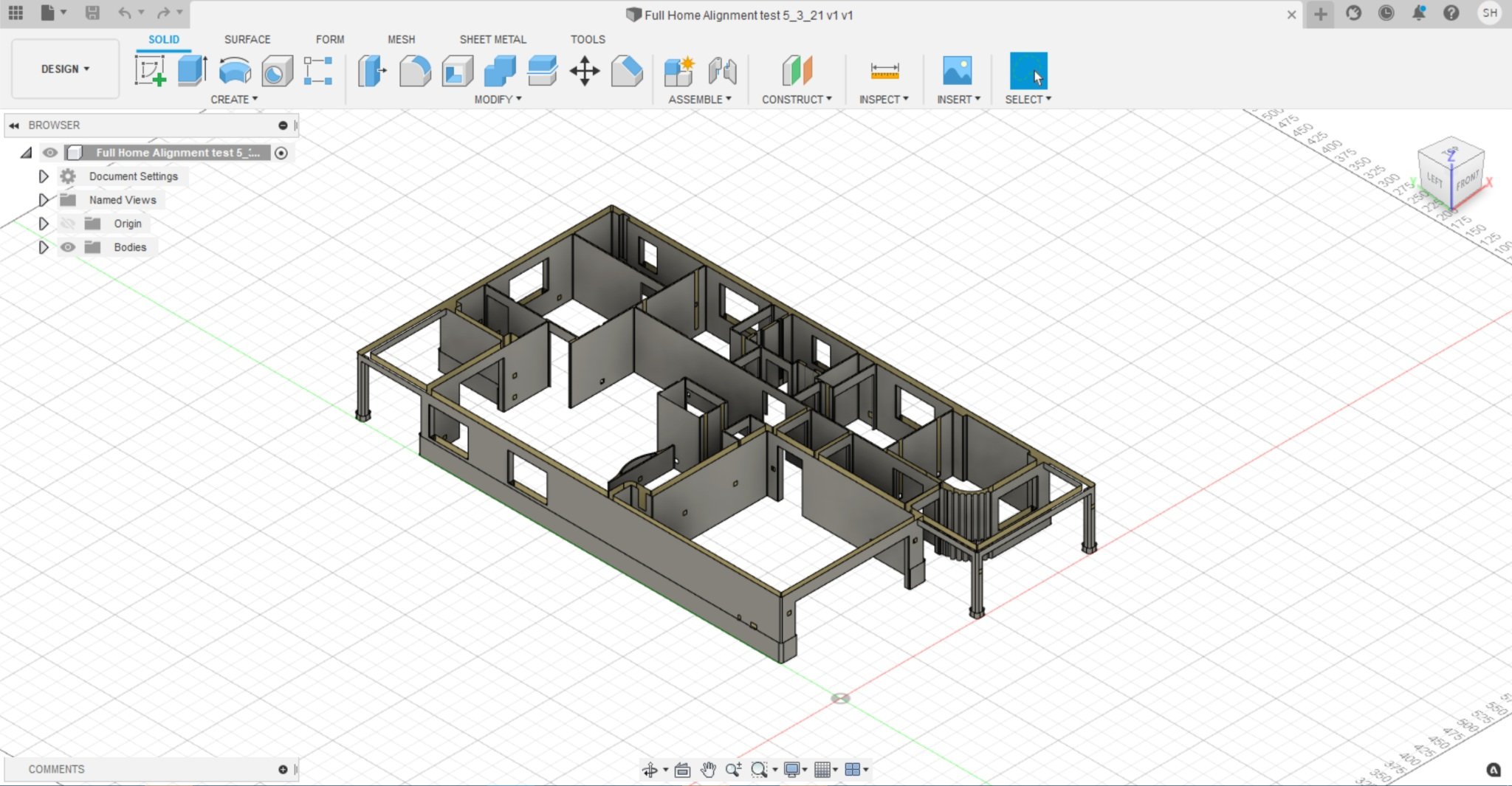Screen dimensions: 1512x786
Task: Collapse the Full Home Alignment root node
Action: click(x=27, y=153)
